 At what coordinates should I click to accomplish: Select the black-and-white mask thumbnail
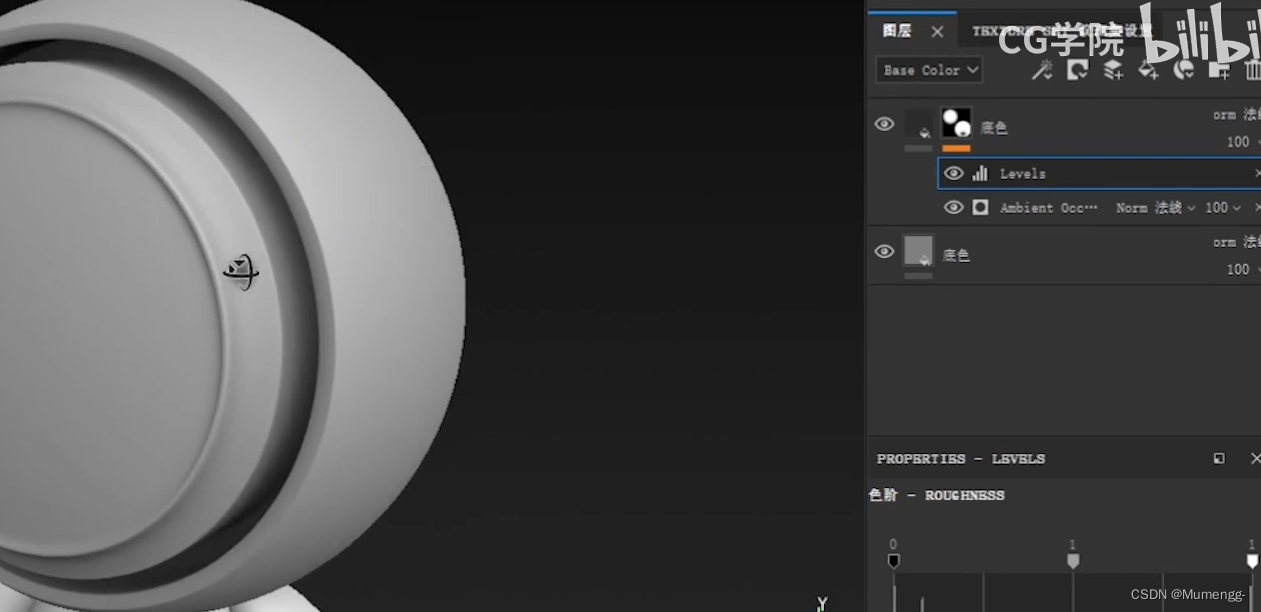point(956,123)
